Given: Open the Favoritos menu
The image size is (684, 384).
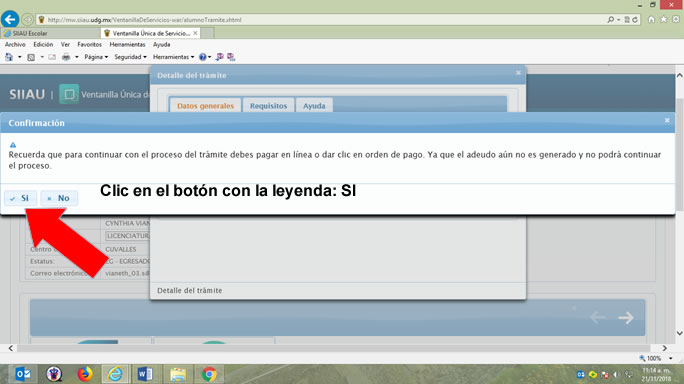Looking at the screenshot, I should (x=89, y=45).
